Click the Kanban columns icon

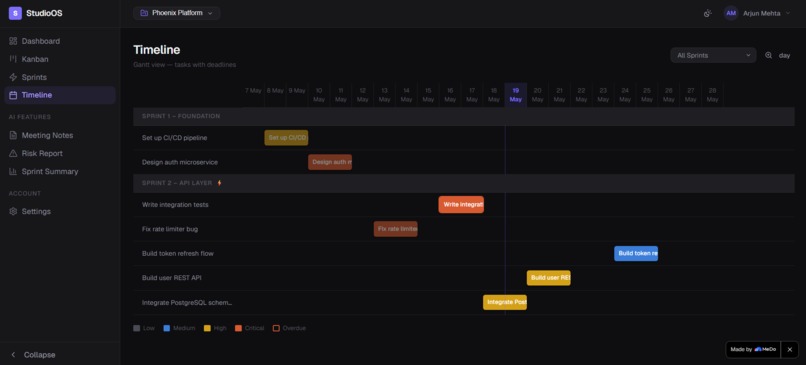pyautogui.click(x=13, y=59)
